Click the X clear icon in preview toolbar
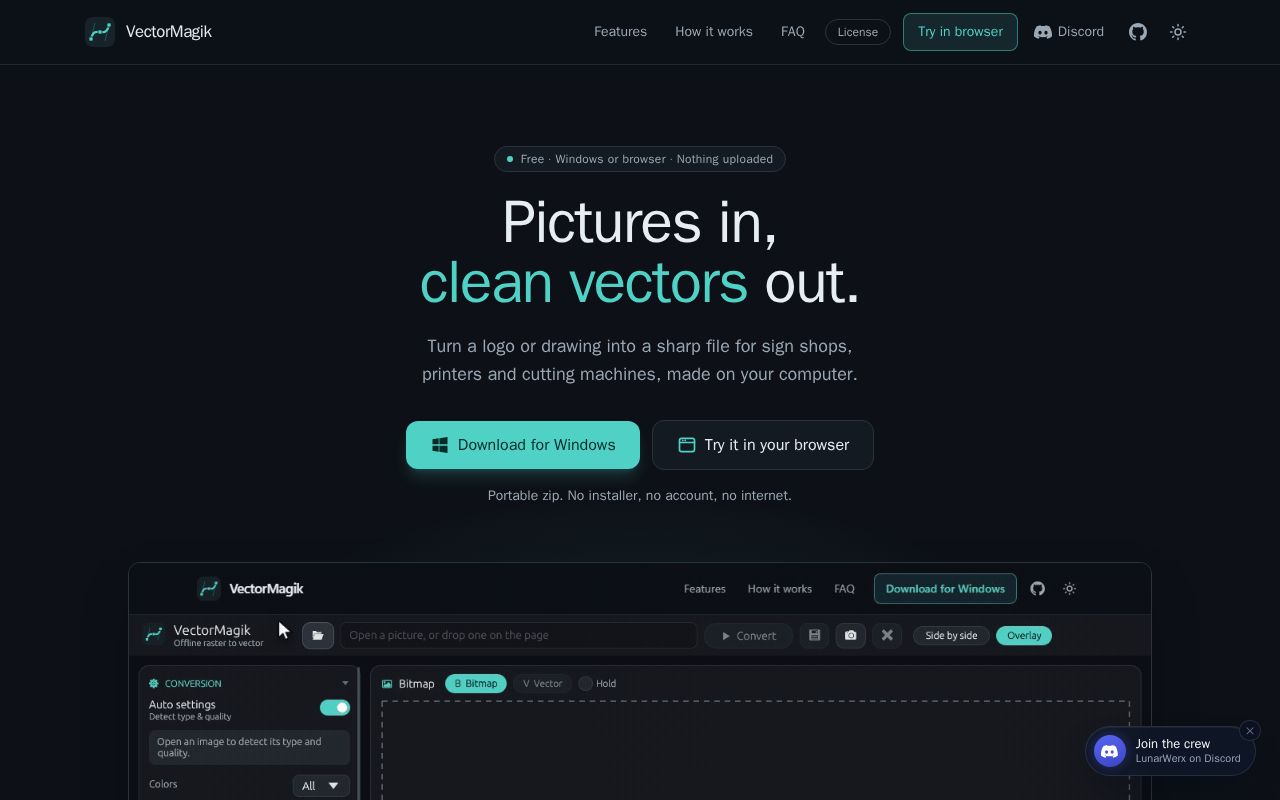Image resolution: width=1280 pixels, height=800 pixels. tap(887, 635)
